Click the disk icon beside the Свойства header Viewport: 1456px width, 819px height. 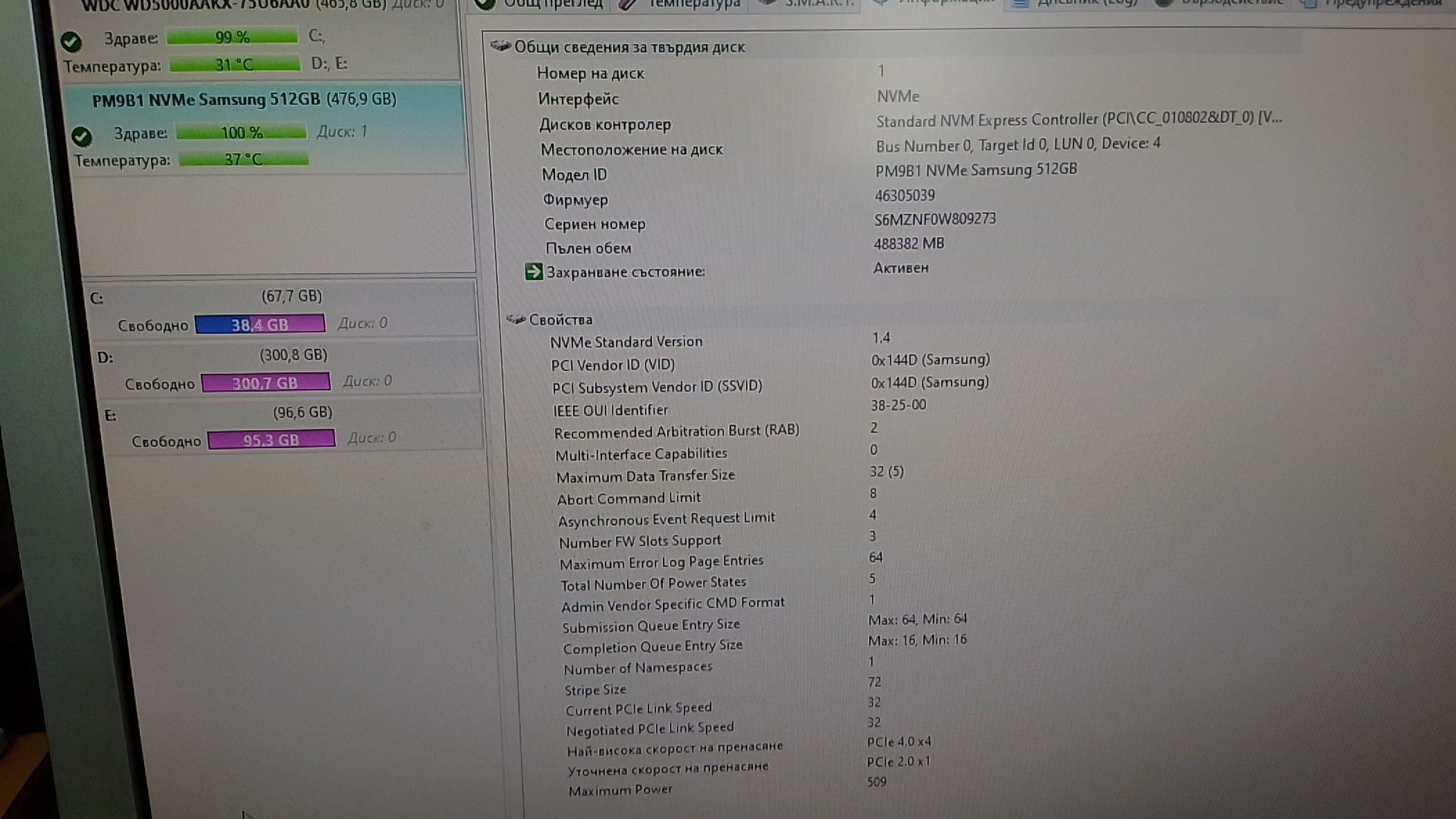coord(516,319)
